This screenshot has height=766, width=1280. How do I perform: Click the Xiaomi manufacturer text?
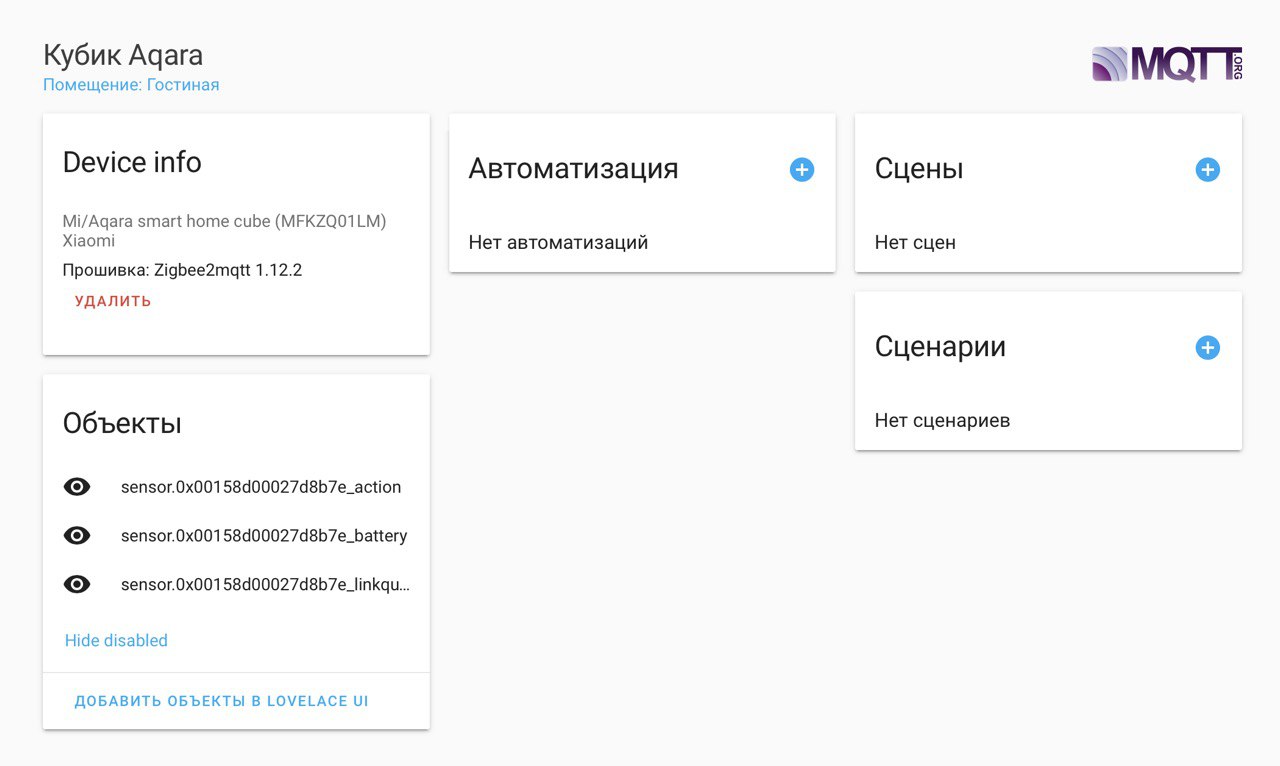tap(89, 241)
